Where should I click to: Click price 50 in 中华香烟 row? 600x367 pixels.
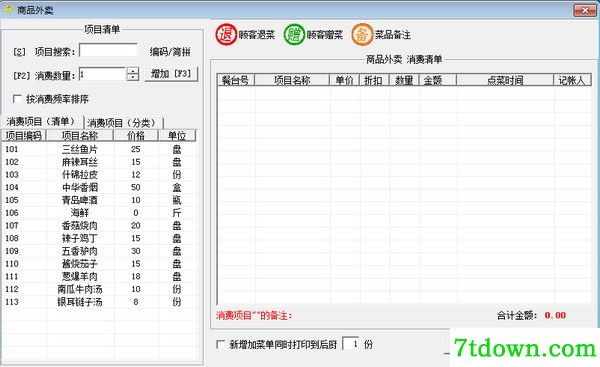[136, 187]
